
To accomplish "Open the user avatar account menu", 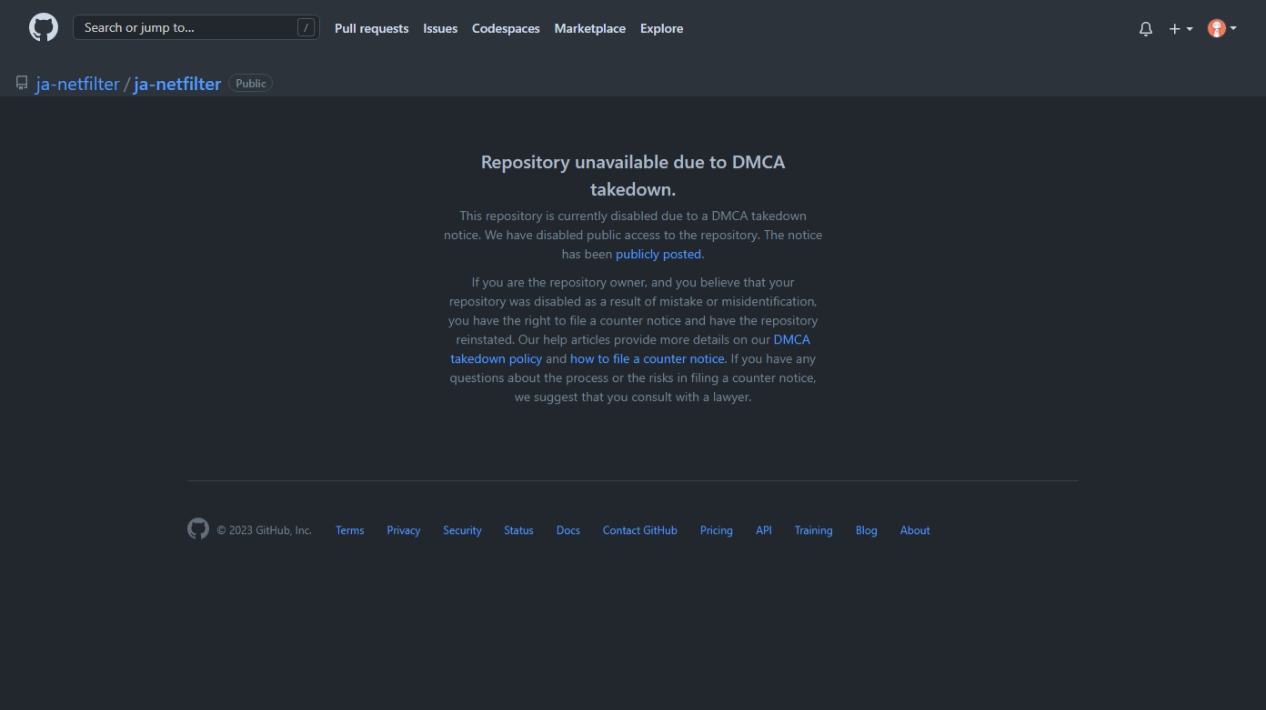I will (x=1222, y=29).
